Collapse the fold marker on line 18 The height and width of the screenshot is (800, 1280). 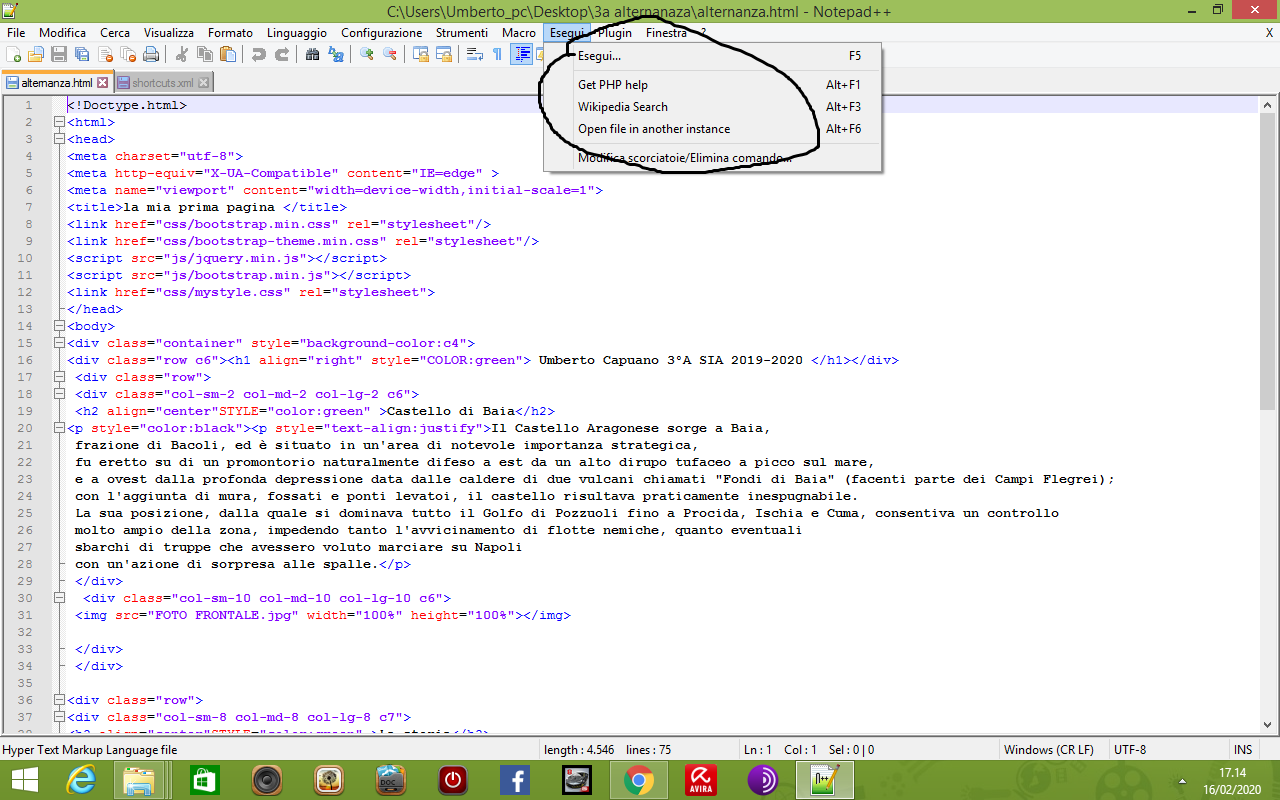tap(59, 394)
